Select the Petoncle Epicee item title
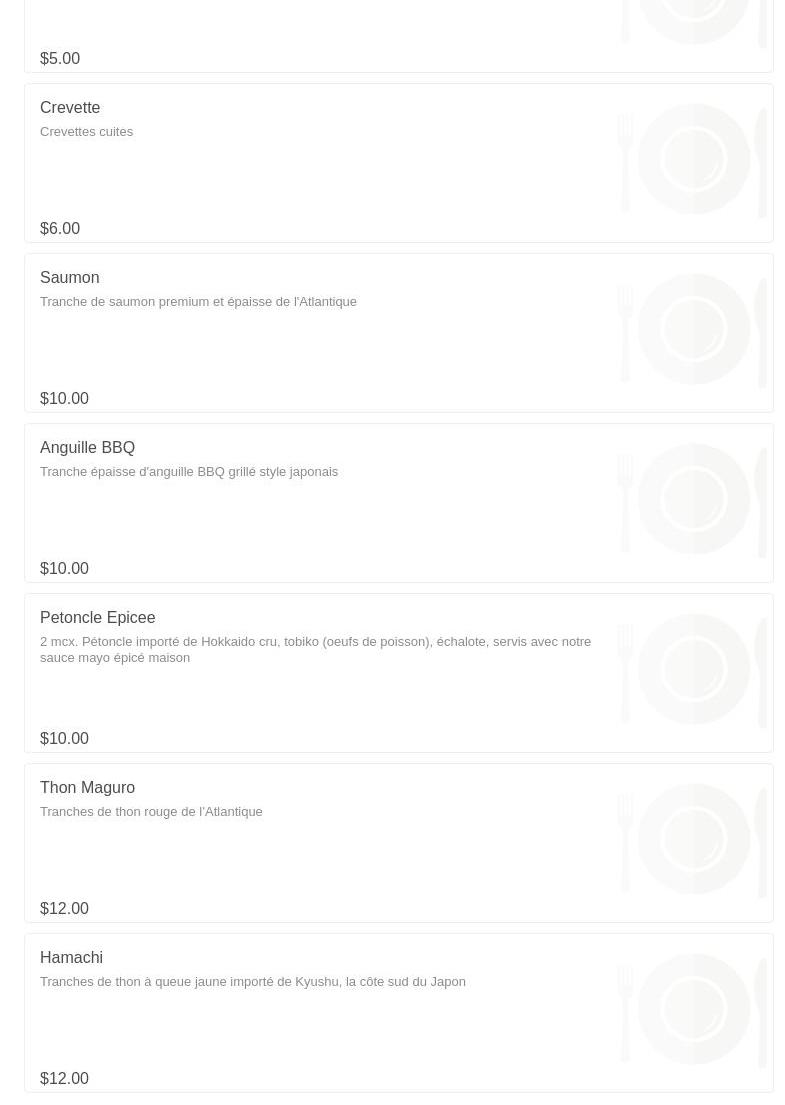 coord(97,618)
